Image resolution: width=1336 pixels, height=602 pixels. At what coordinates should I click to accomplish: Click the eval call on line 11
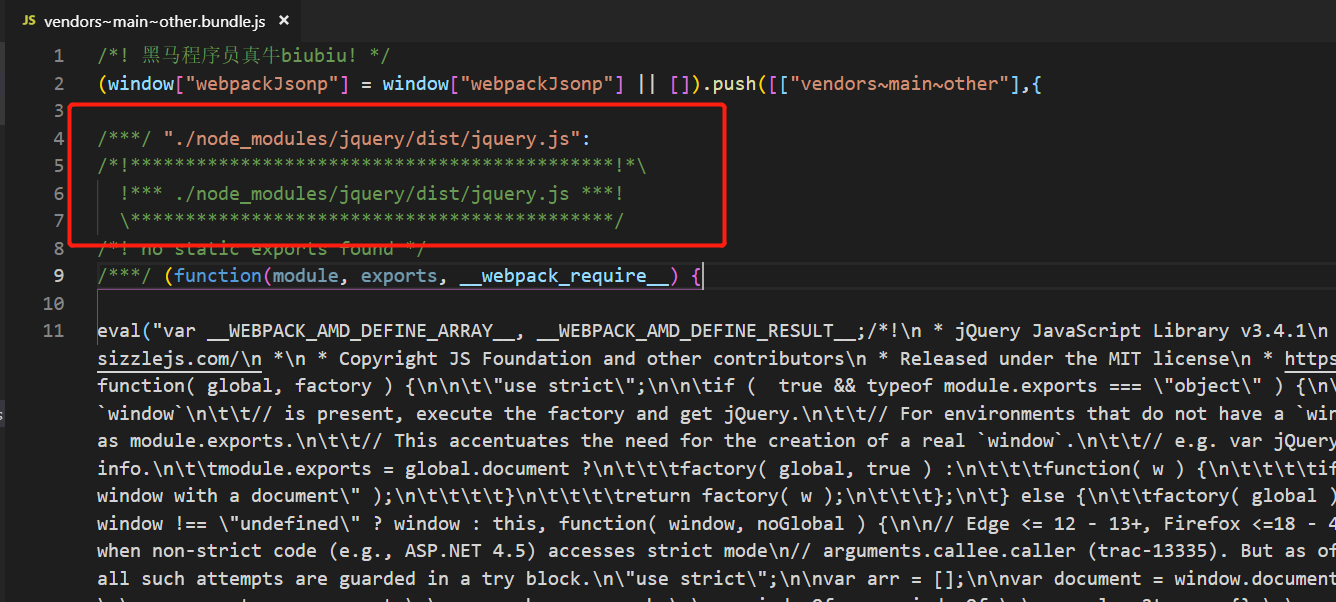(120, 331)
